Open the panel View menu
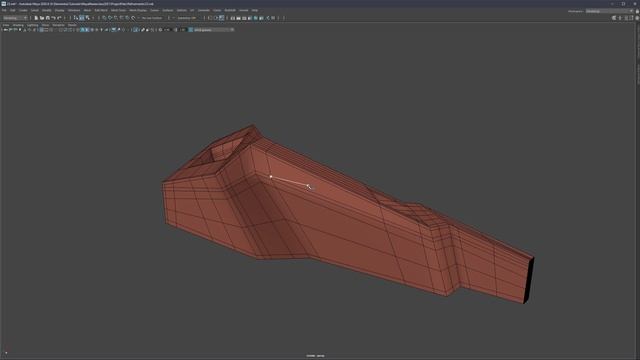This screenshot has width=640, height=360. (6, 25)
